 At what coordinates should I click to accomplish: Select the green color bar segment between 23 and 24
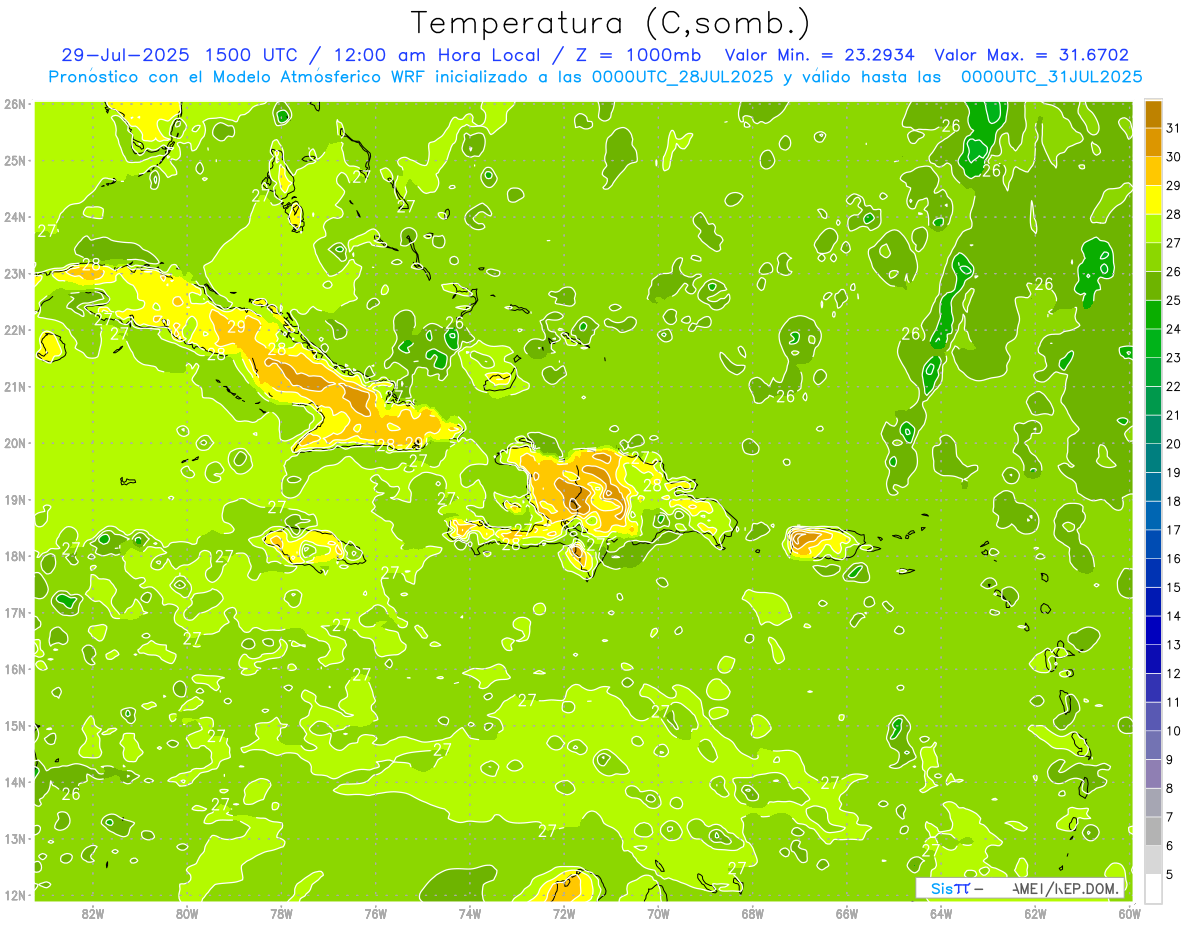click(1153, 344)
